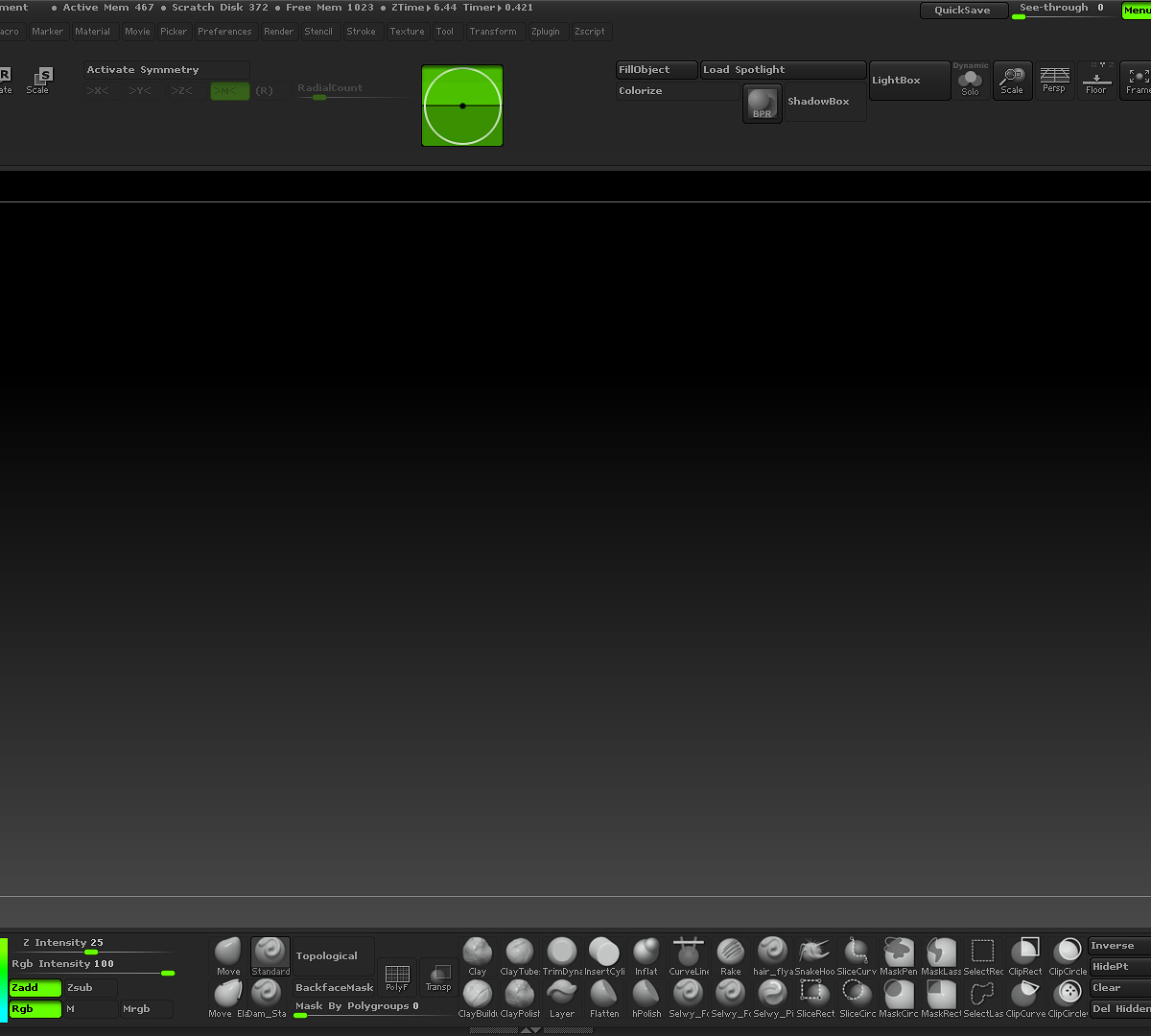Click the See-through slider
Screen dimensions: 1151x1036
[1064, 11]
